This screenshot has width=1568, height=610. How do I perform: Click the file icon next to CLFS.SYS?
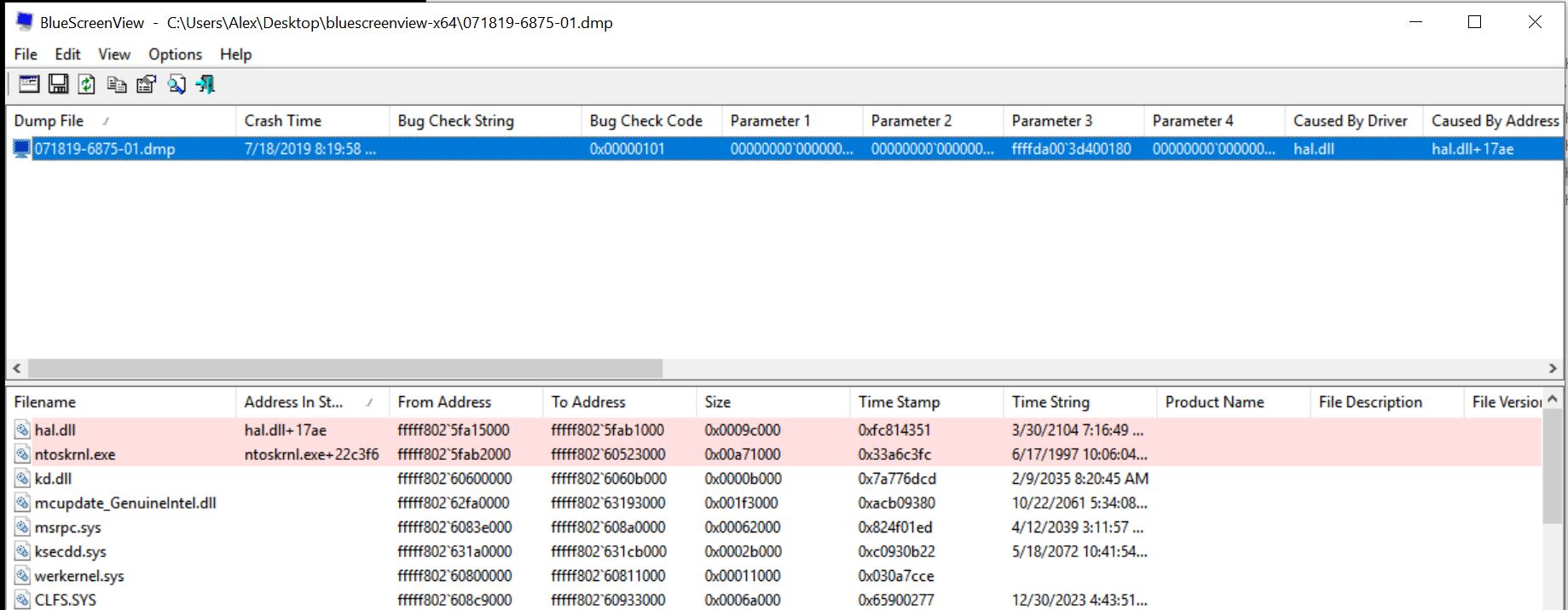(x=23, y=600)
